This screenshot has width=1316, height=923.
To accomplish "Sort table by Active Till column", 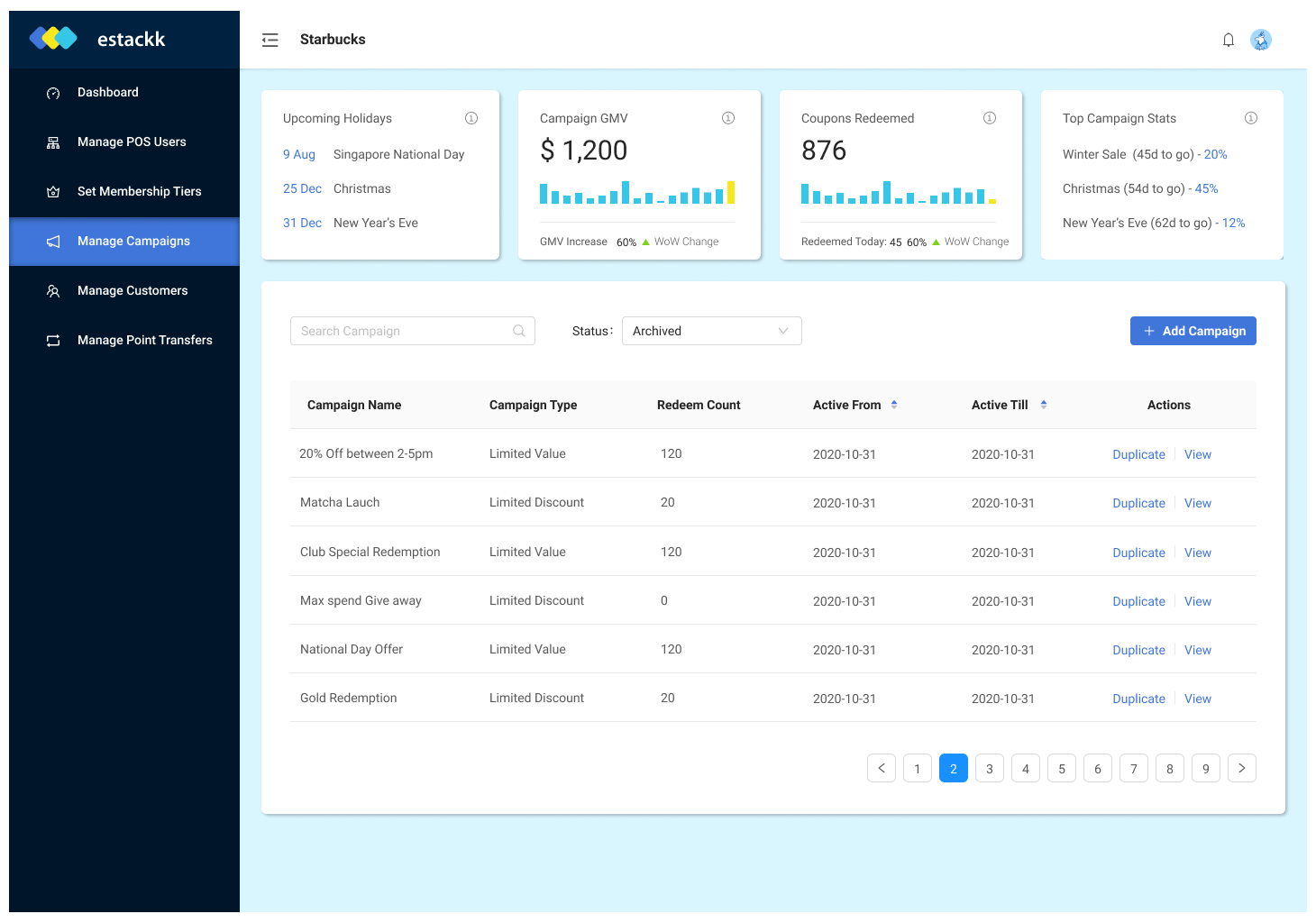I will tap(1043, 405).
